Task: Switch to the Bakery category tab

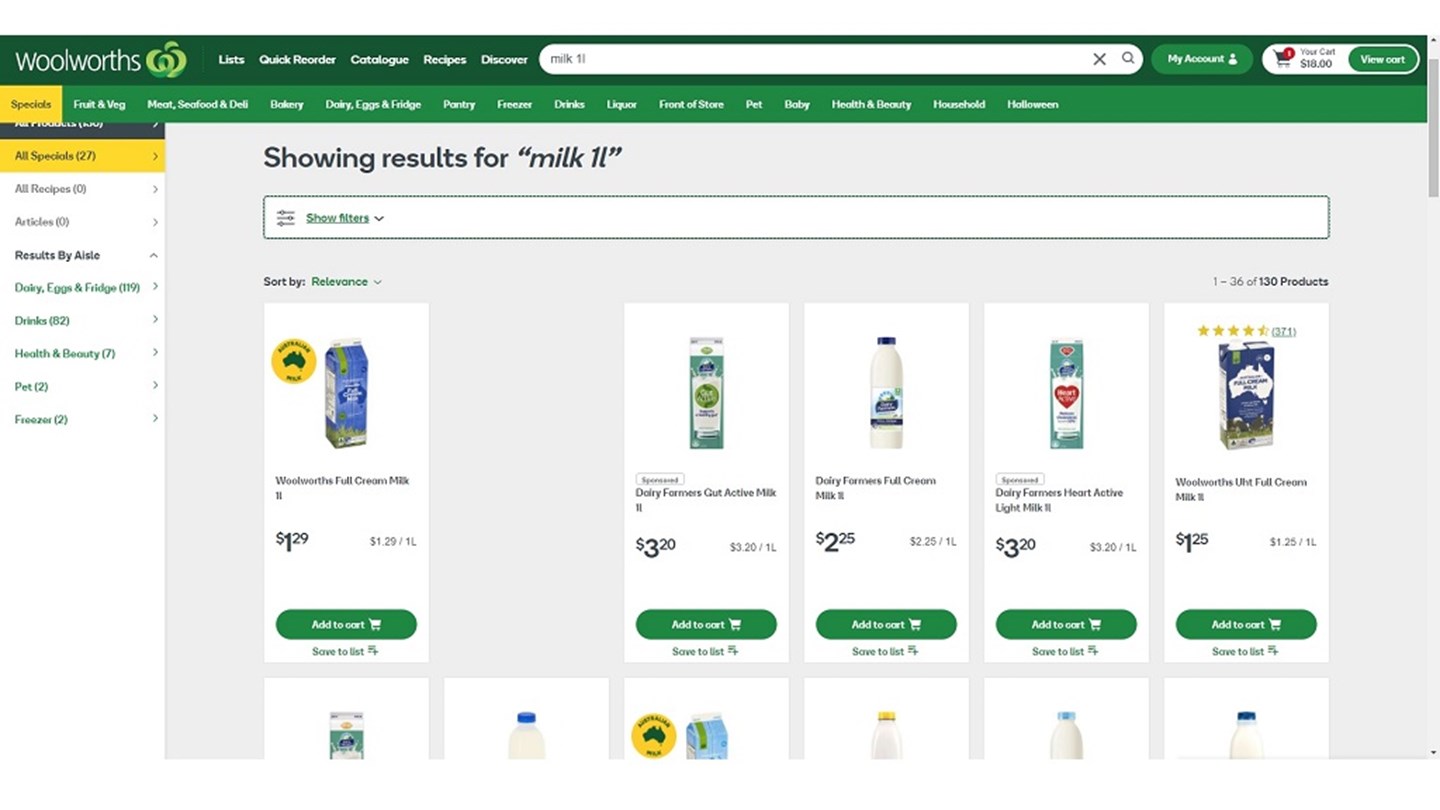Action: point(287,104)
